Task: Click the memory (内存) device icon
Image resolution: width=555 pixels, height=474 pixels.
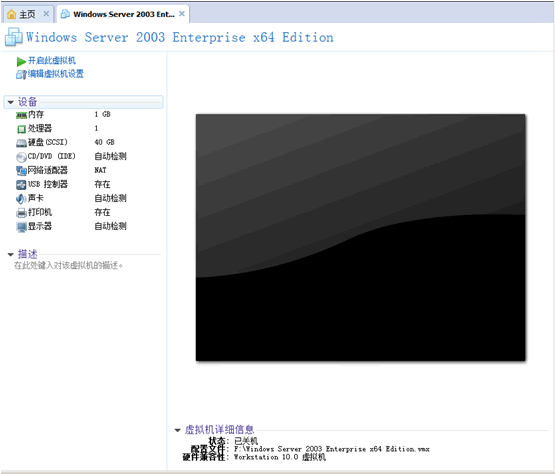Action: (21, 115)
